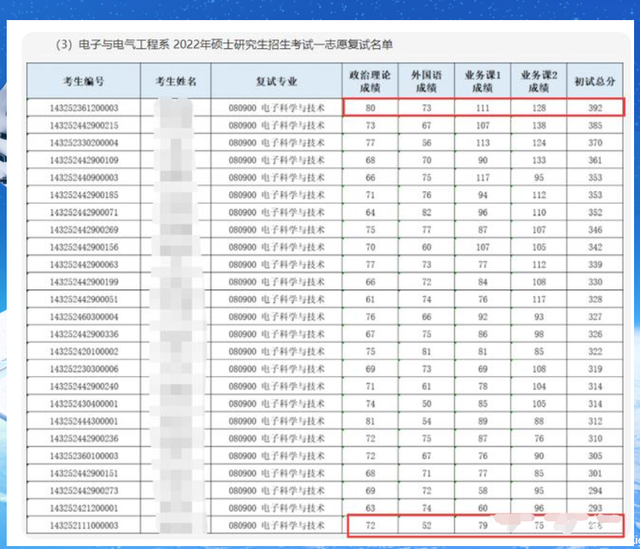
Task: Select candidate ID 143252460300004
Action: tap(84, 317)
